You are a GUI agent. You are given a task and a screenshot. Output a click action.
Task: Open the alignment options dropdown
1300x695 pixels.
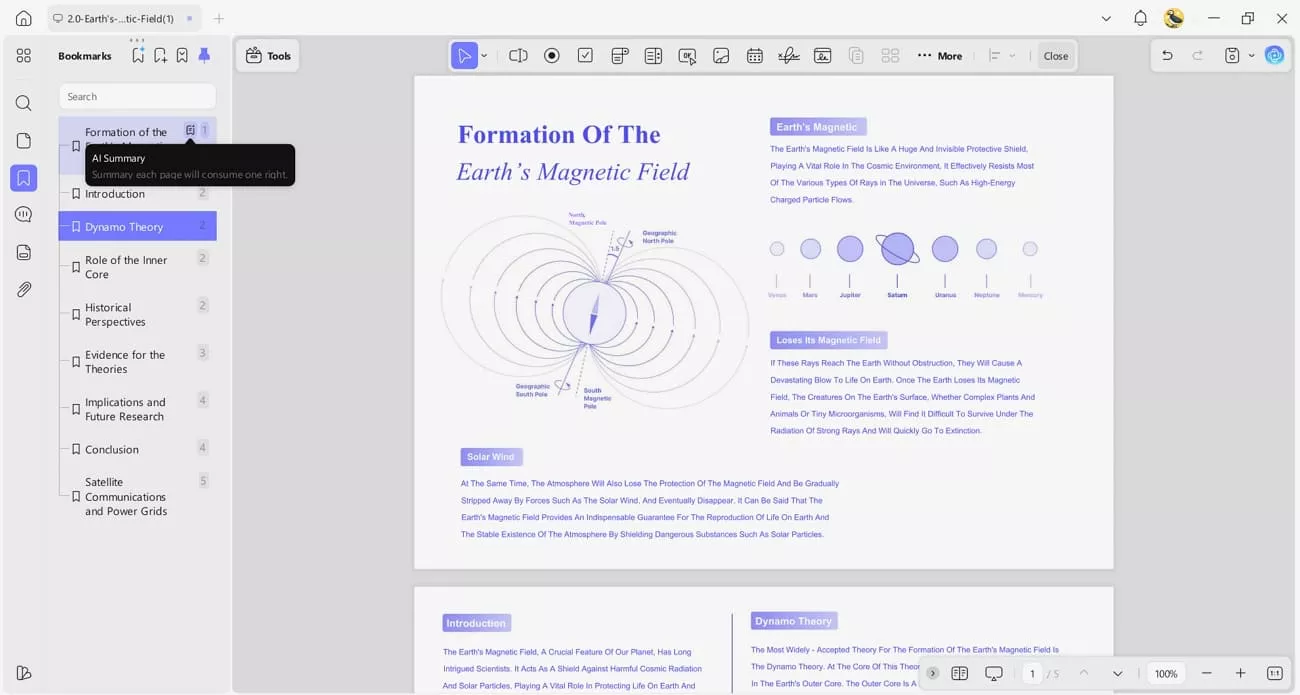(1014, 55)
